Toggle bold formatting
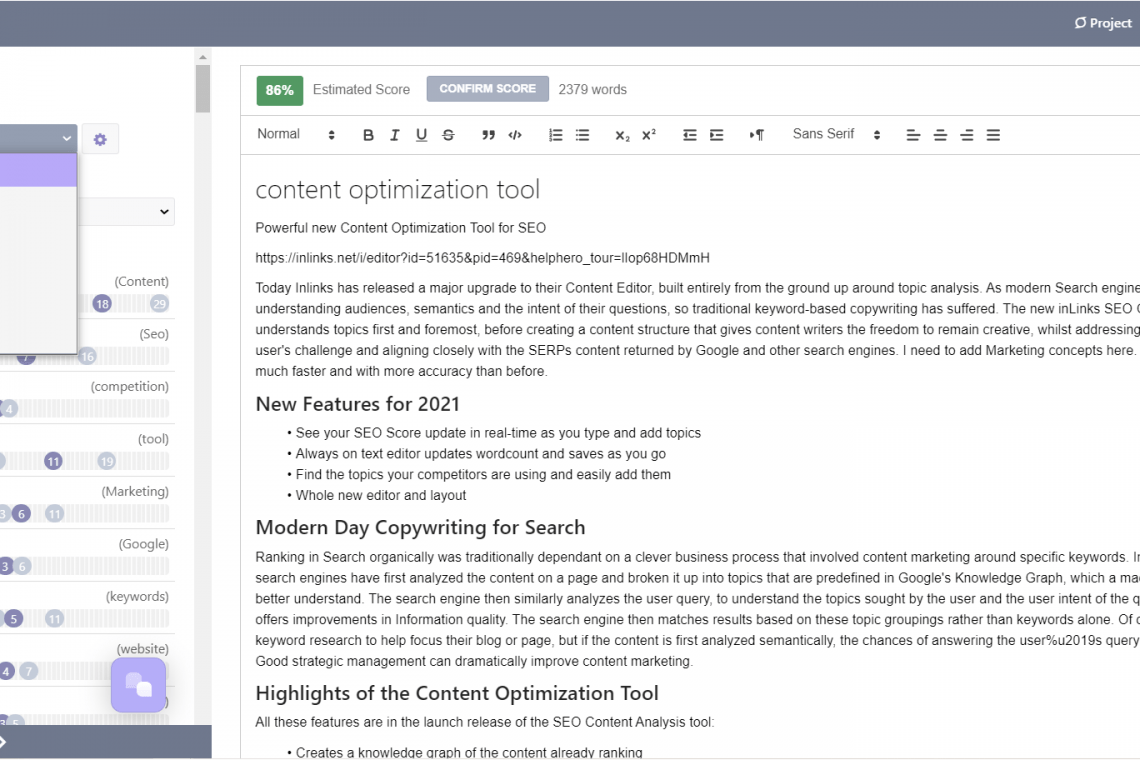Image resolution: width=1140 pixels, height=760 pixels. point(368,135)
